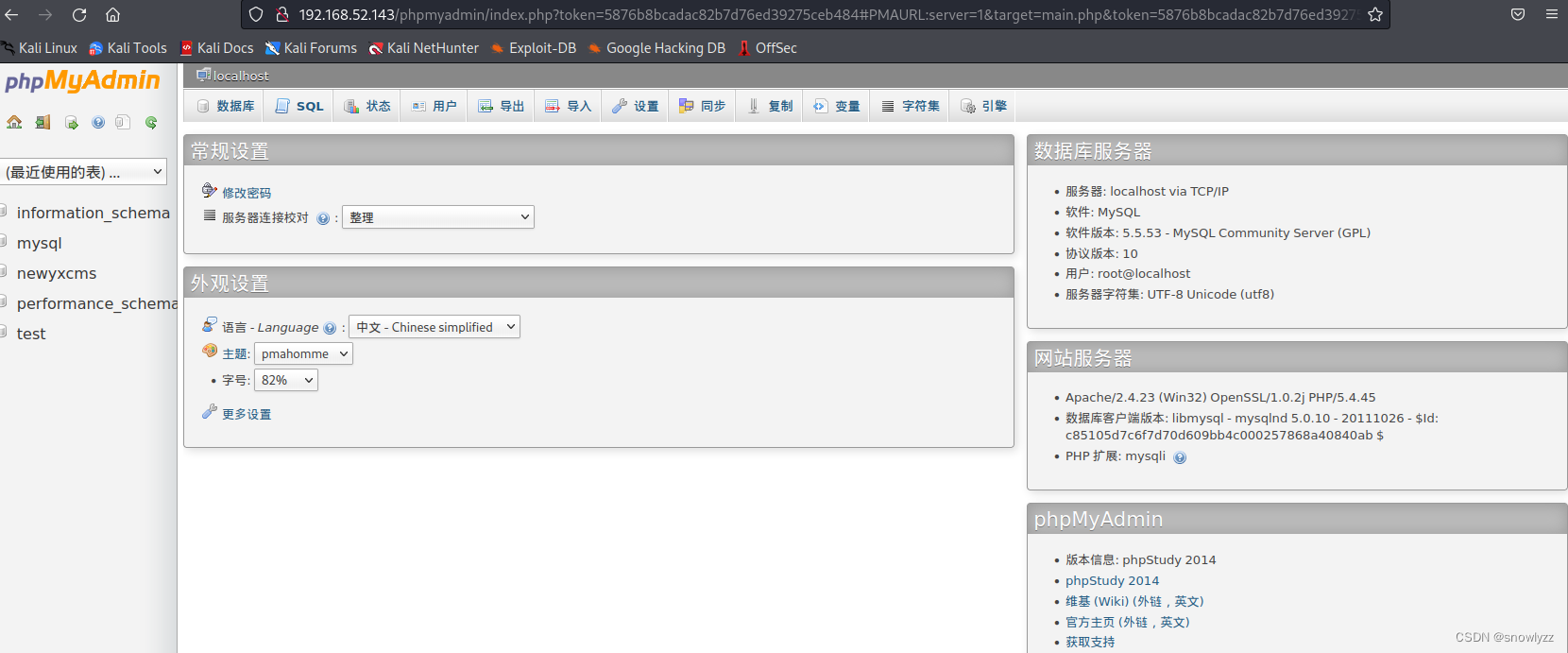Open phpMyAdmin documentation blue question icon in sidebar

(98, 122)
